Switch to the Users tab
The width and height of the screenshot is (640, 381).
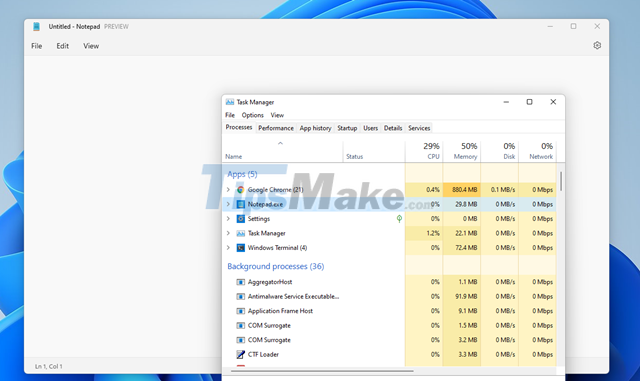pos(370,128)
